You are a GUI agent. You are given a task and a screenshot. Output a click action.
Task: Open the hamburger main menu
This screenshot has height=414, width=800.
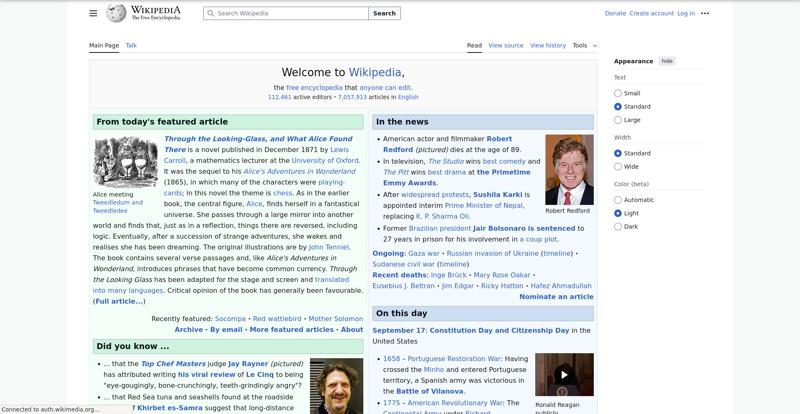point(93,13)
